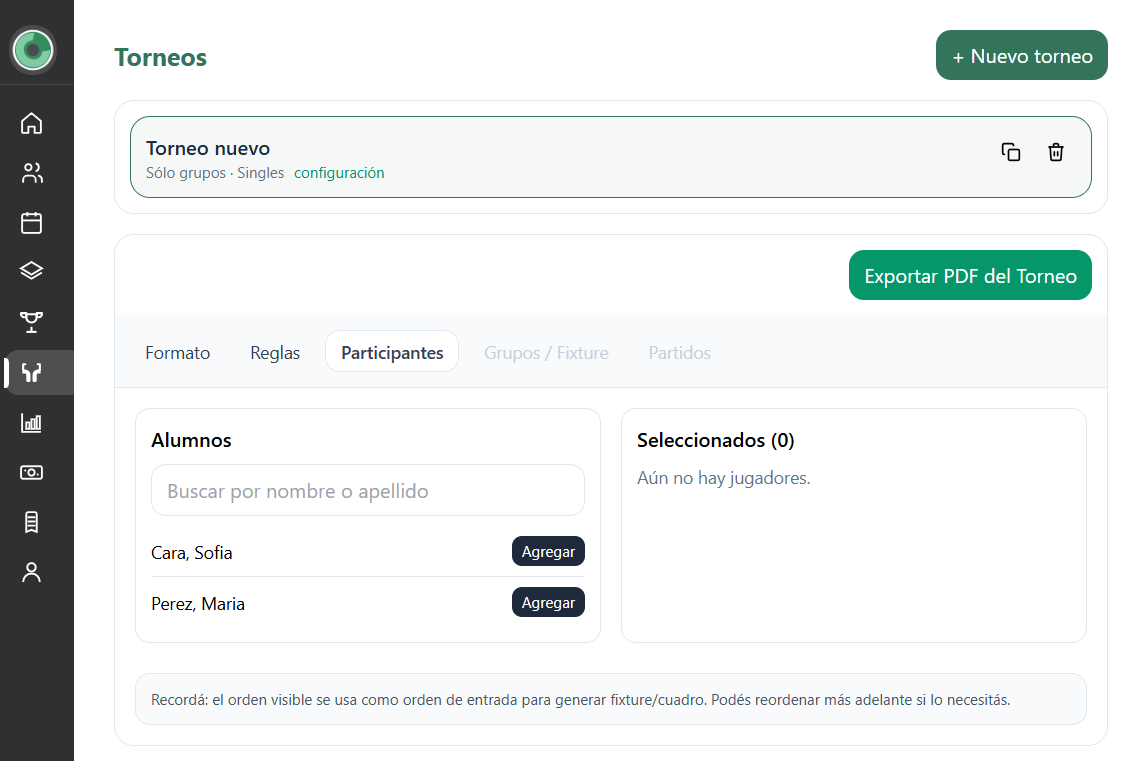Click the + Nuevo torneo button
The width and height of the screenshot is (1126, 761).
[1021, 56]
